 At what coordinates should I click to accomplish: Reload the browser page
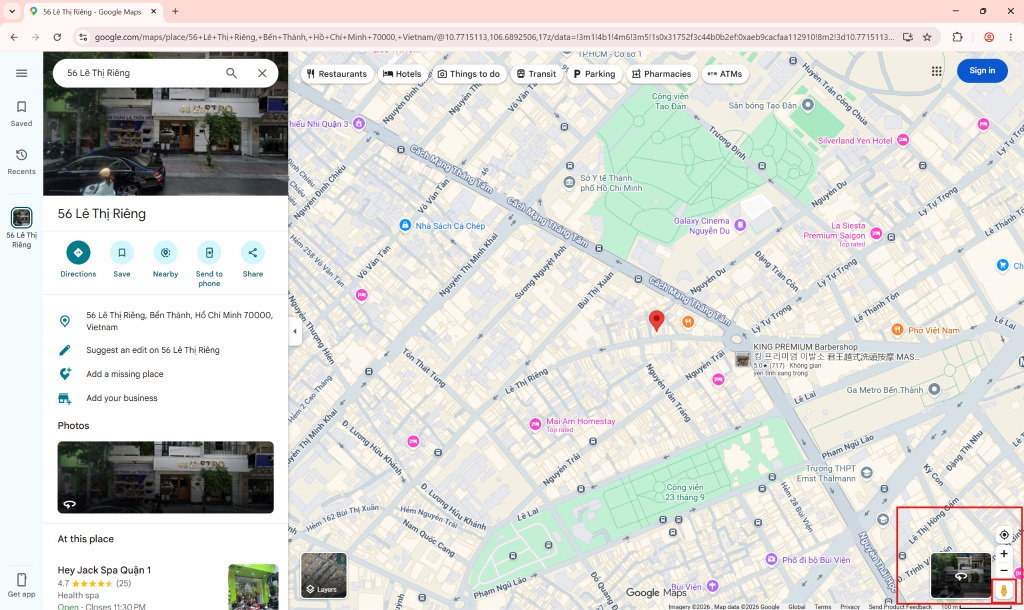click(x=57, y=37)
